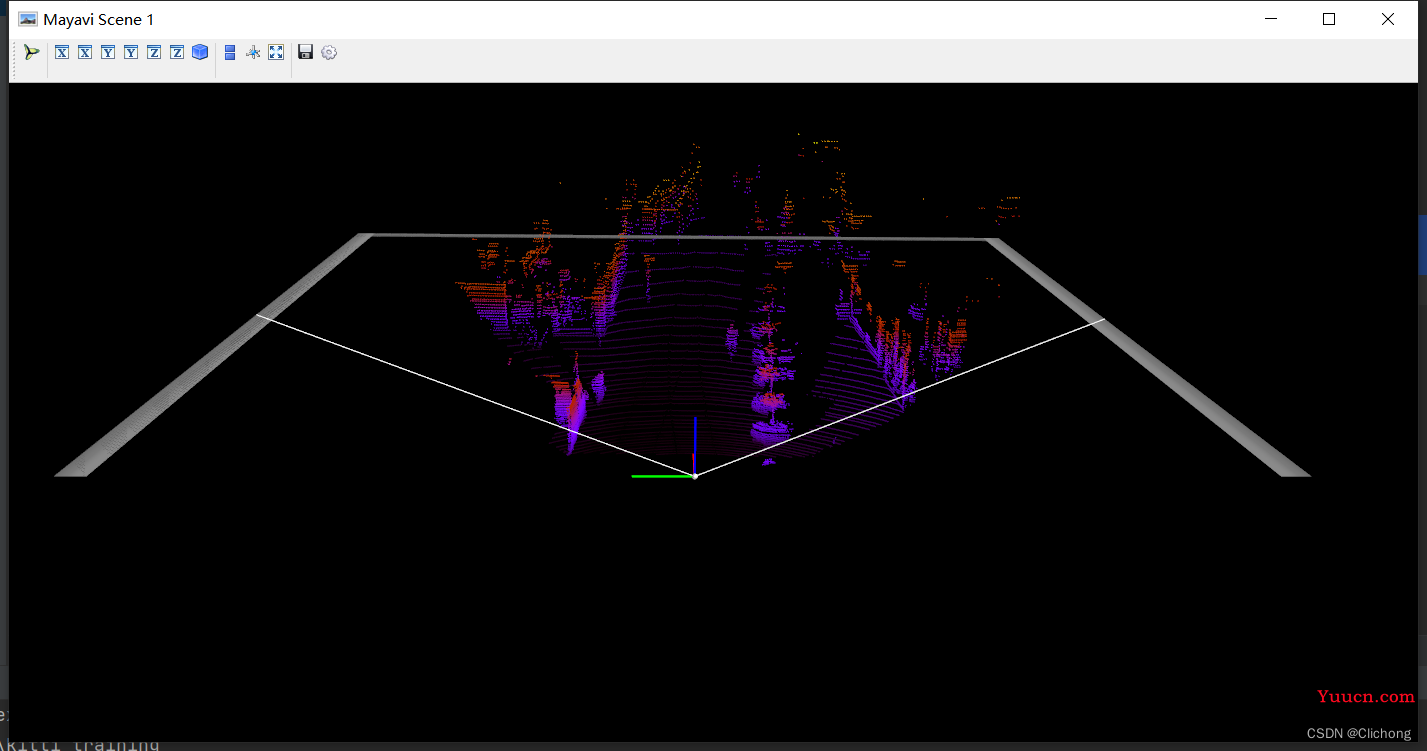Maximize the Mayavi Scene 1 window
The height and width of the screenshot is (751, 1427).
(1329, 19)
